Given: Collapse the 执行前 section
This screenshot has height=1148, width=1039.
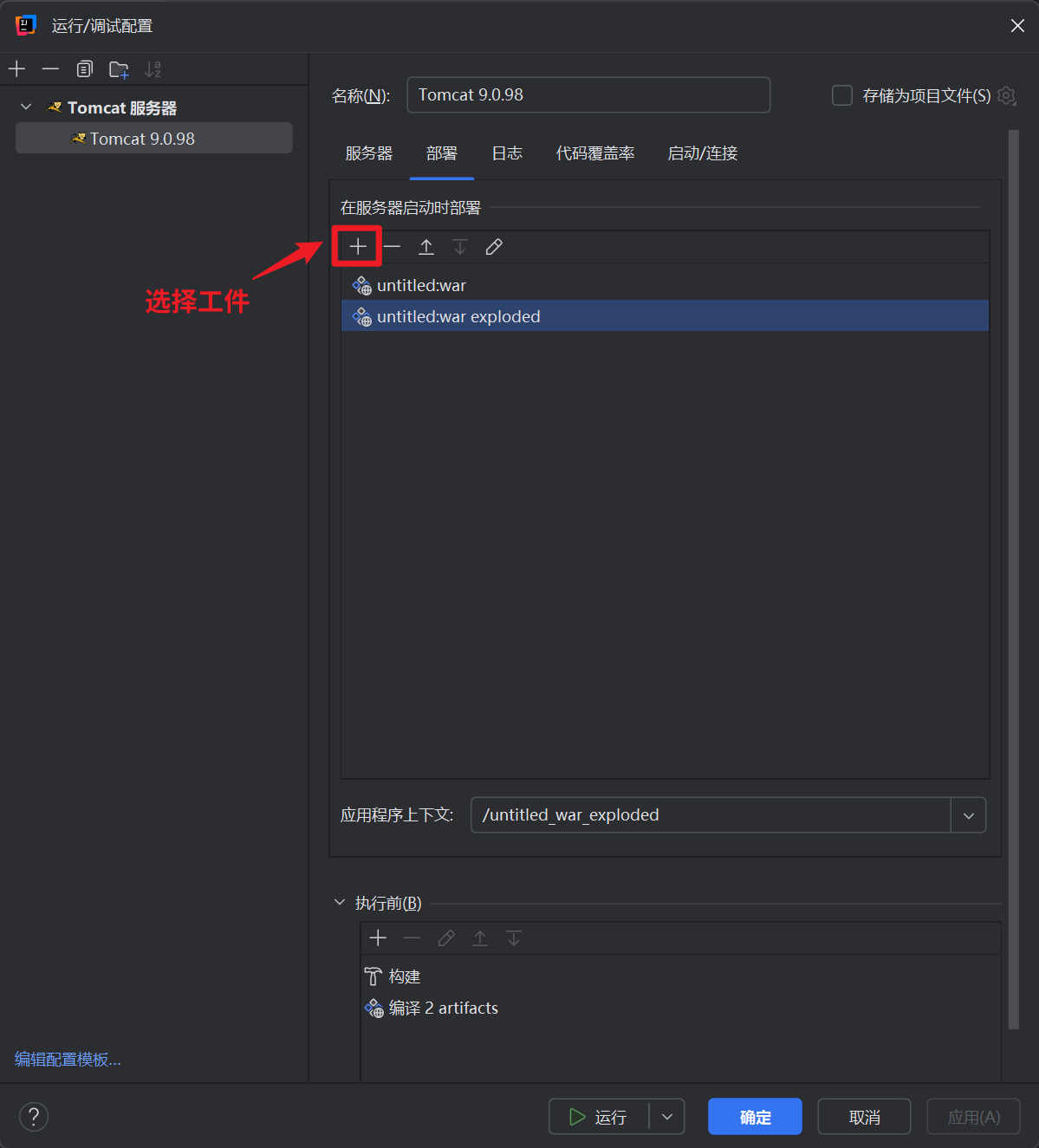Looking at the screenshot, I should click(340, 903).
